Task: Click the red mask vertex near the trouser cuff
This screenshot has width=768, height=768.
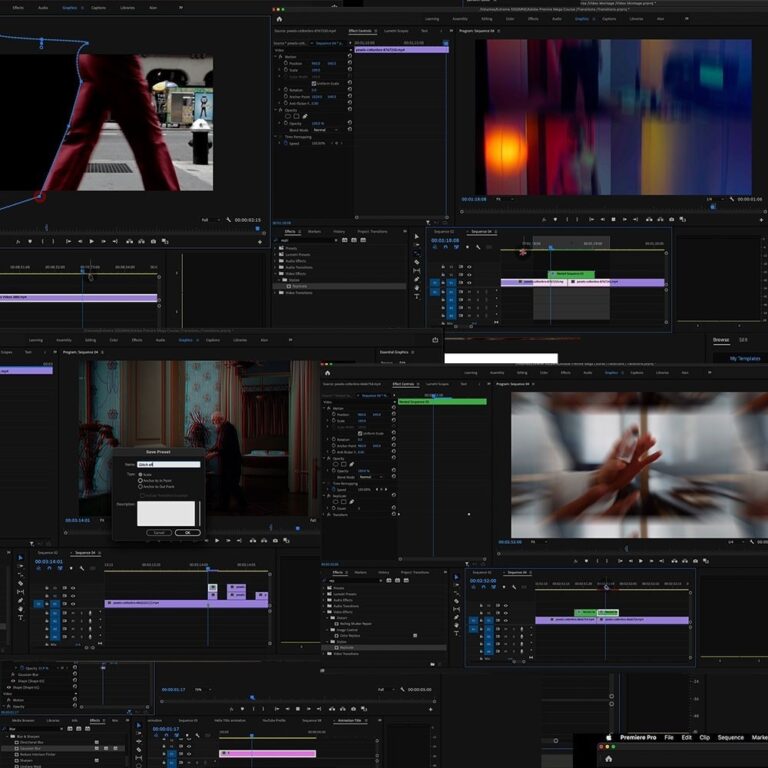Action: (40, 197)
